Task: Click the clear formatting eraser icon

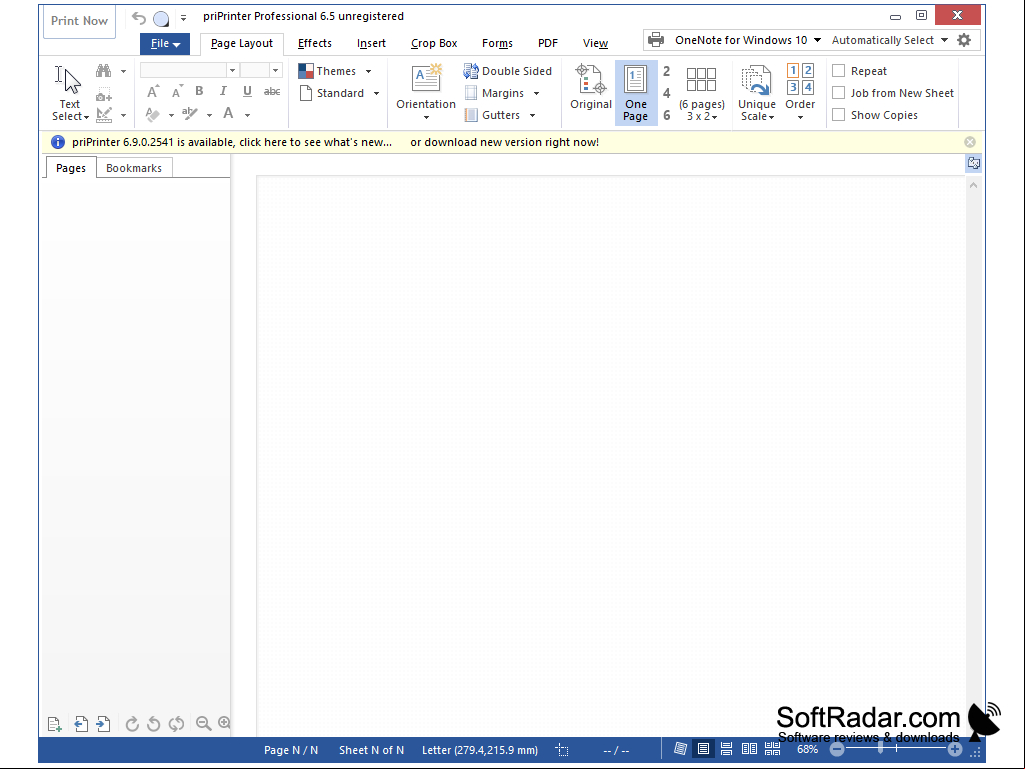Action: (153, 114)
